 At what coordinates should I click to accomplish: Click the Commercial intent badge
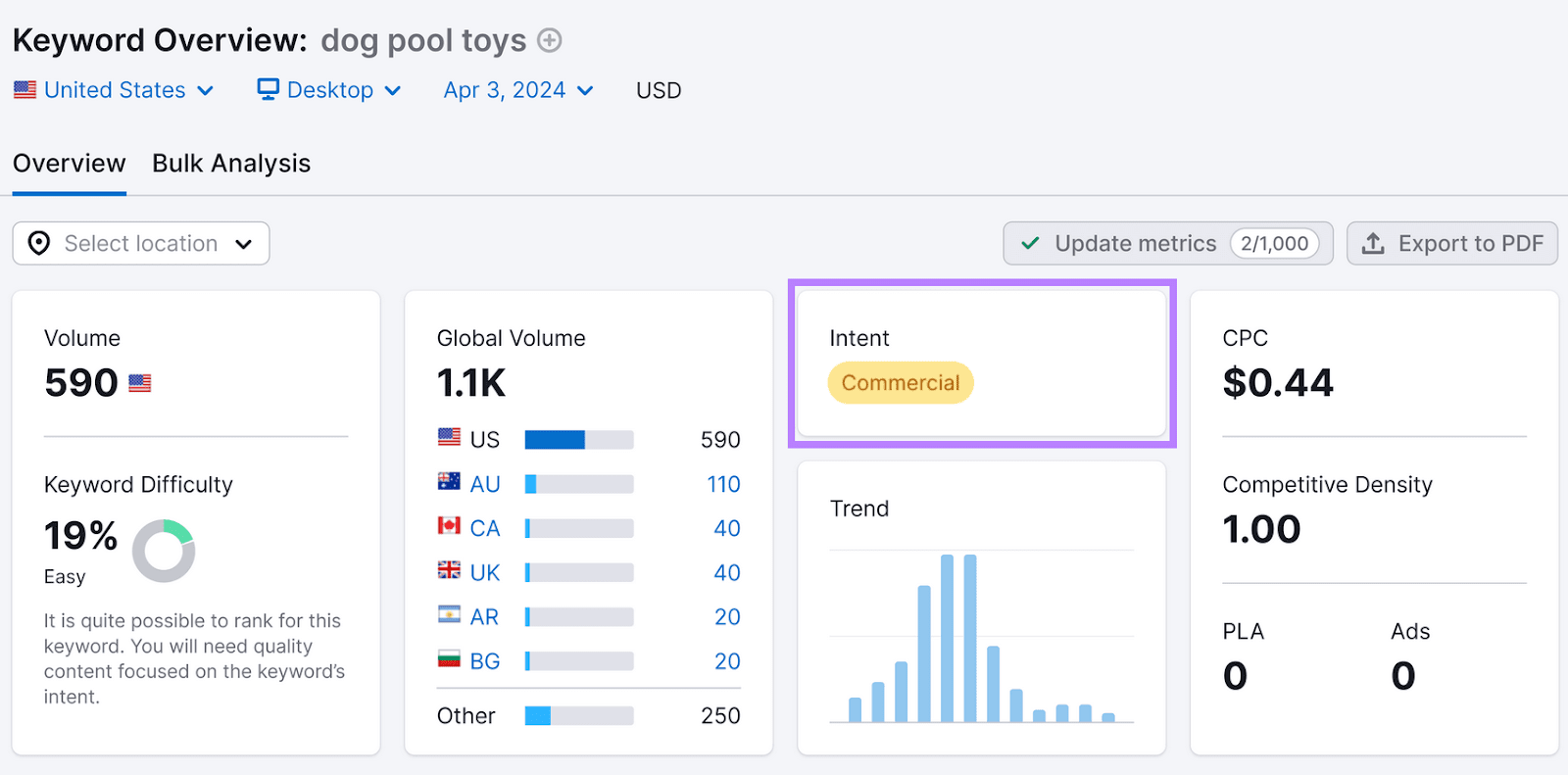(x=901, y=383)
